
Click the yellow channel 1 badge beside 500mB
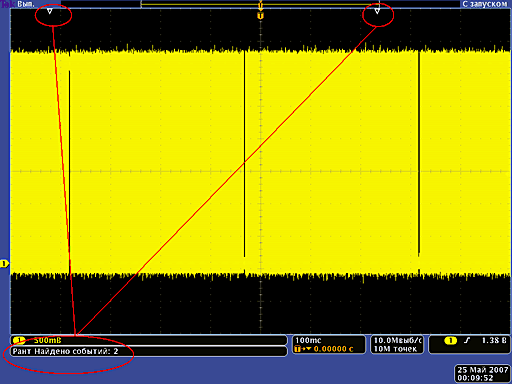(19, 340)
